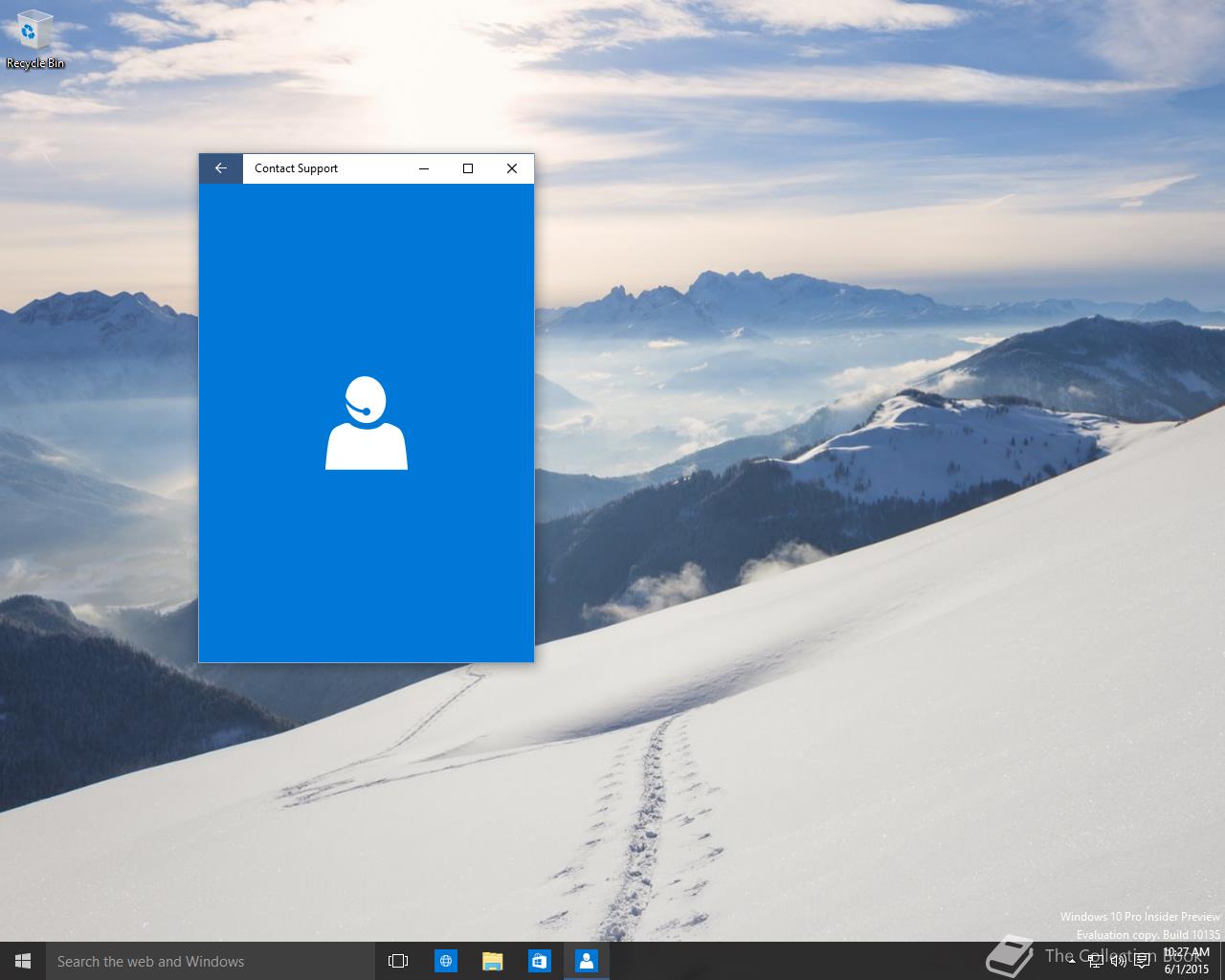Go back in Contact Support app
This screenshot has height=980, width=1225.
221,168
